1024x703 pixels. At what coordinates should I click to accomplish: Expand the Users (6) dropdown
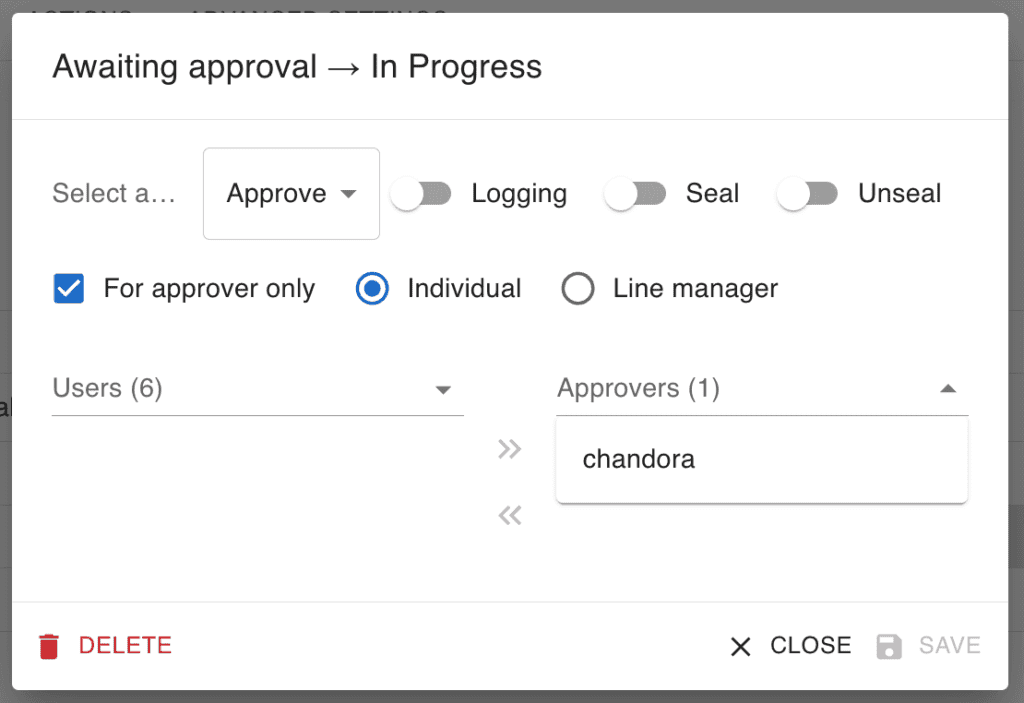pyautogui.click(x=258, y=389)
